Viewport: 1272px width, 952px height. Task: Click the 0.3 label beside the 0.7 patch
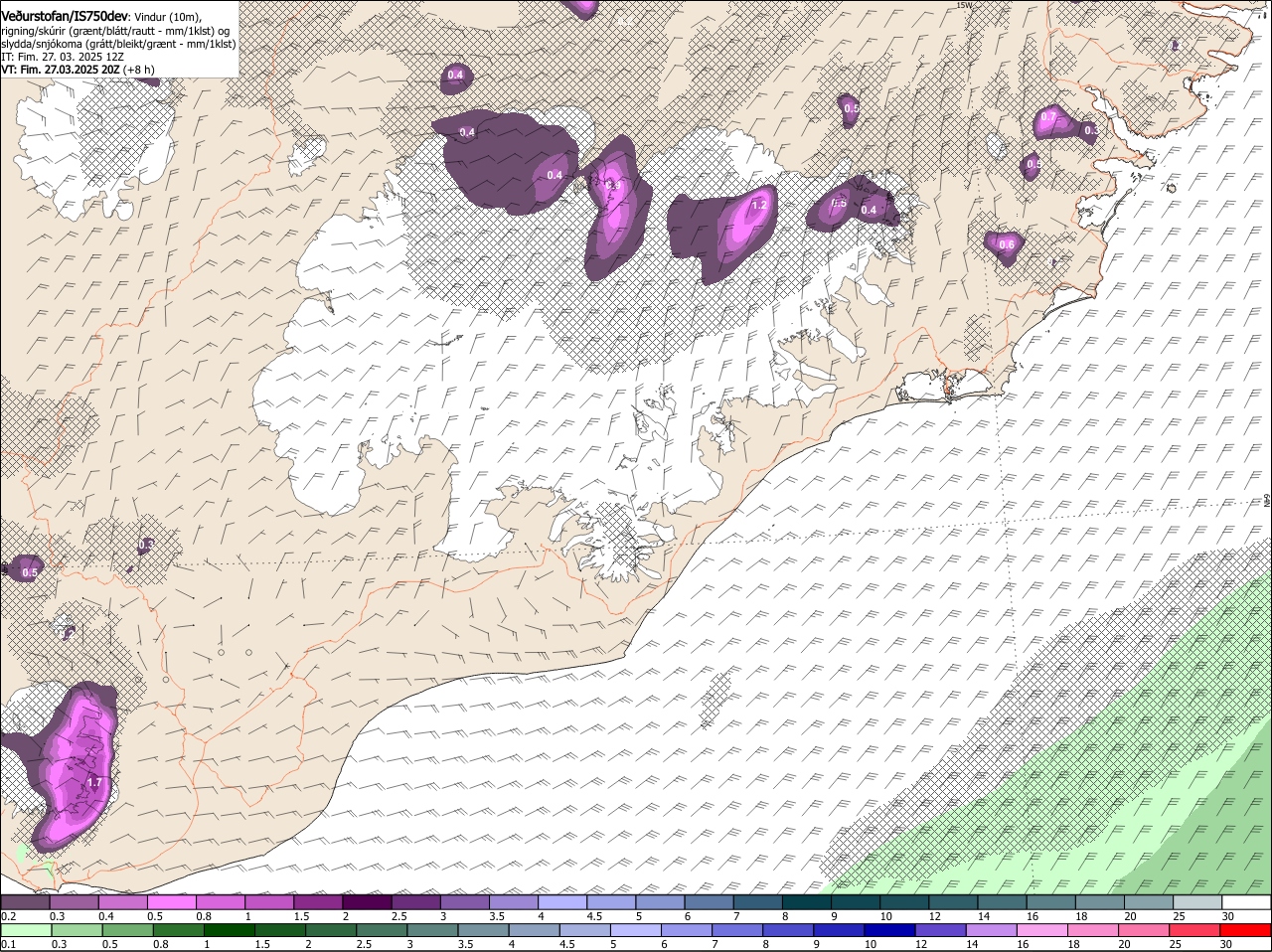click(x=1090, y=131)
